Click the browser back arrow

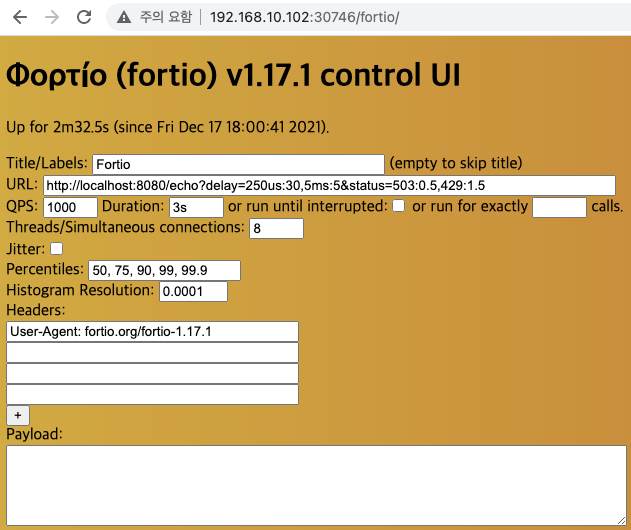pyautogui.click(x=20, y=17)
